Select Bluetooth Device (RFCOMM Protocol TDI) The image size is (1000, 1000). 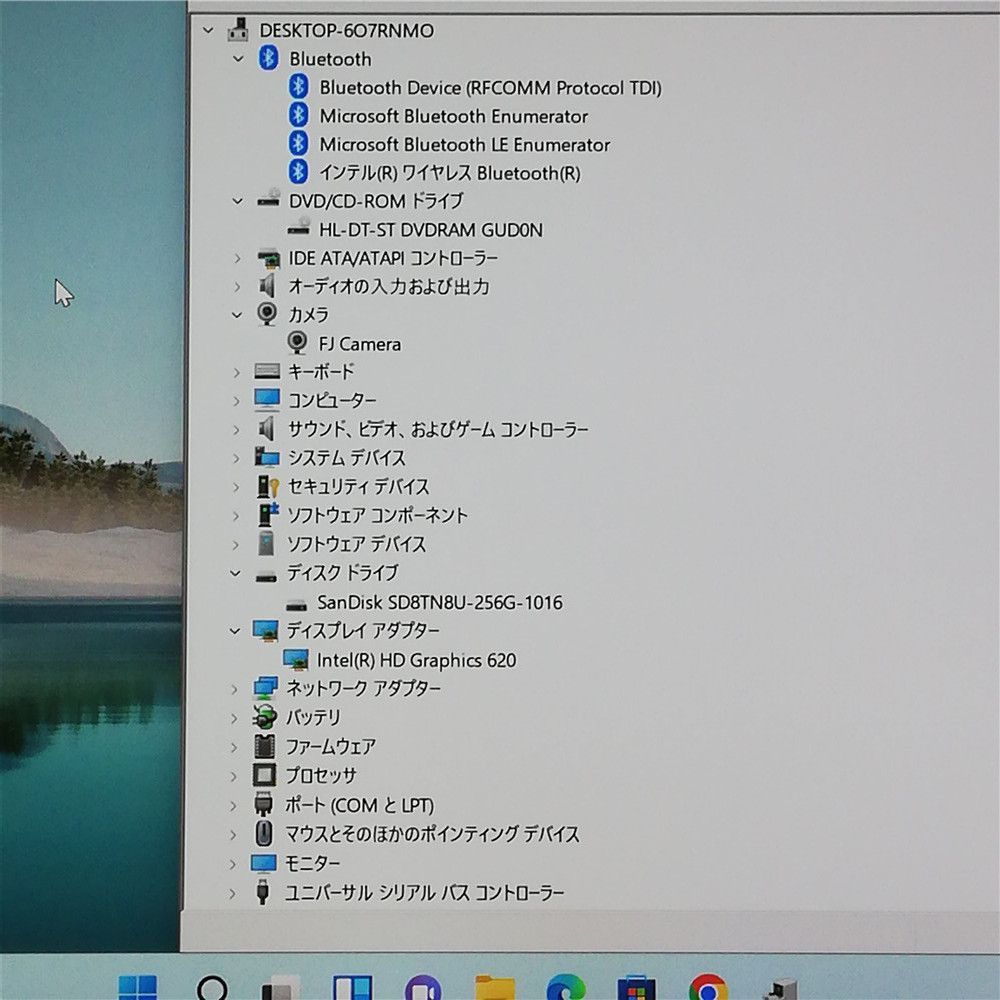tap(490, 88)
